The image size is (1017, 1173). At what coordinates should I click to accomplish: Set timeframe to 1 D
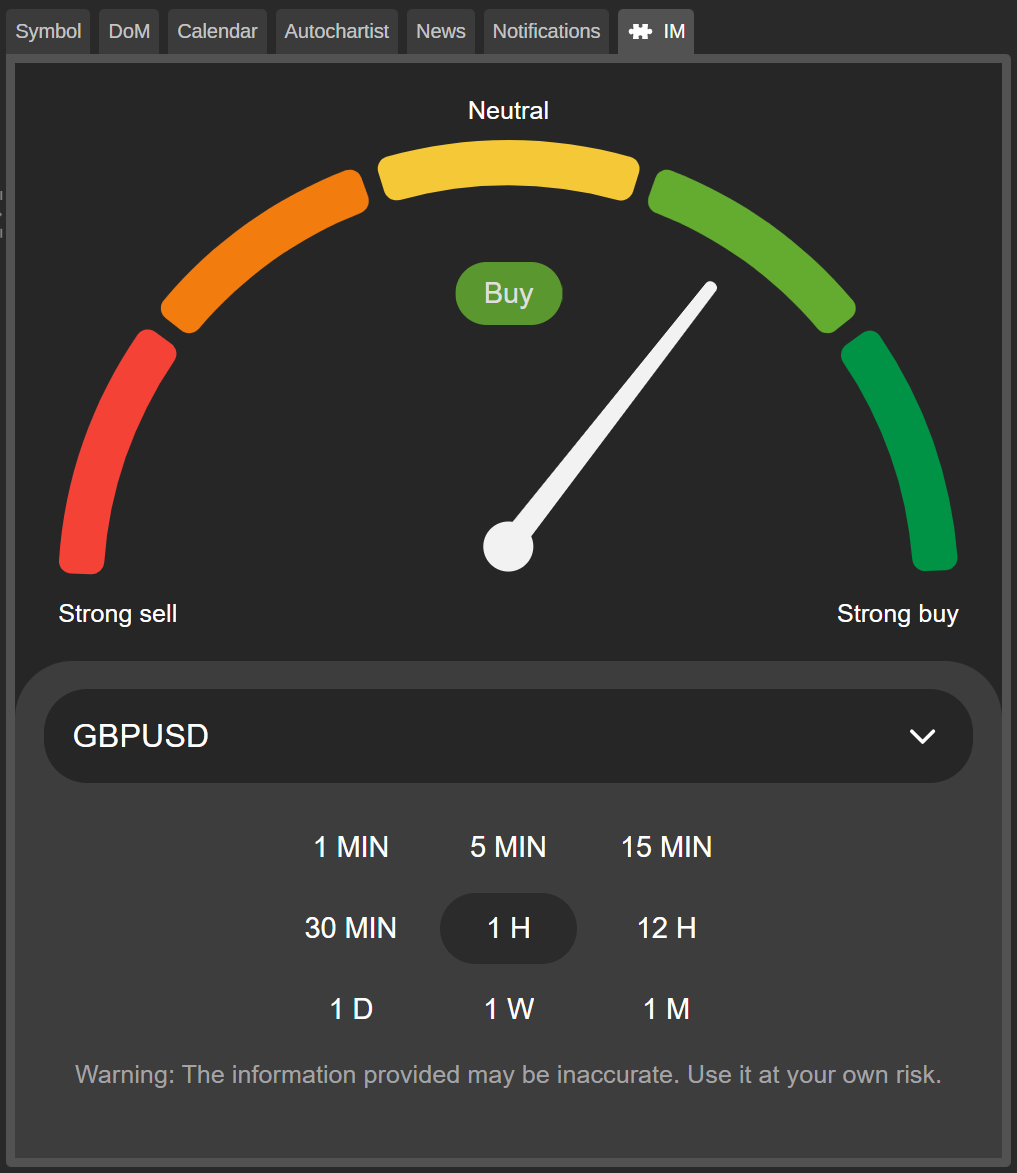[x=351, y=1009]
